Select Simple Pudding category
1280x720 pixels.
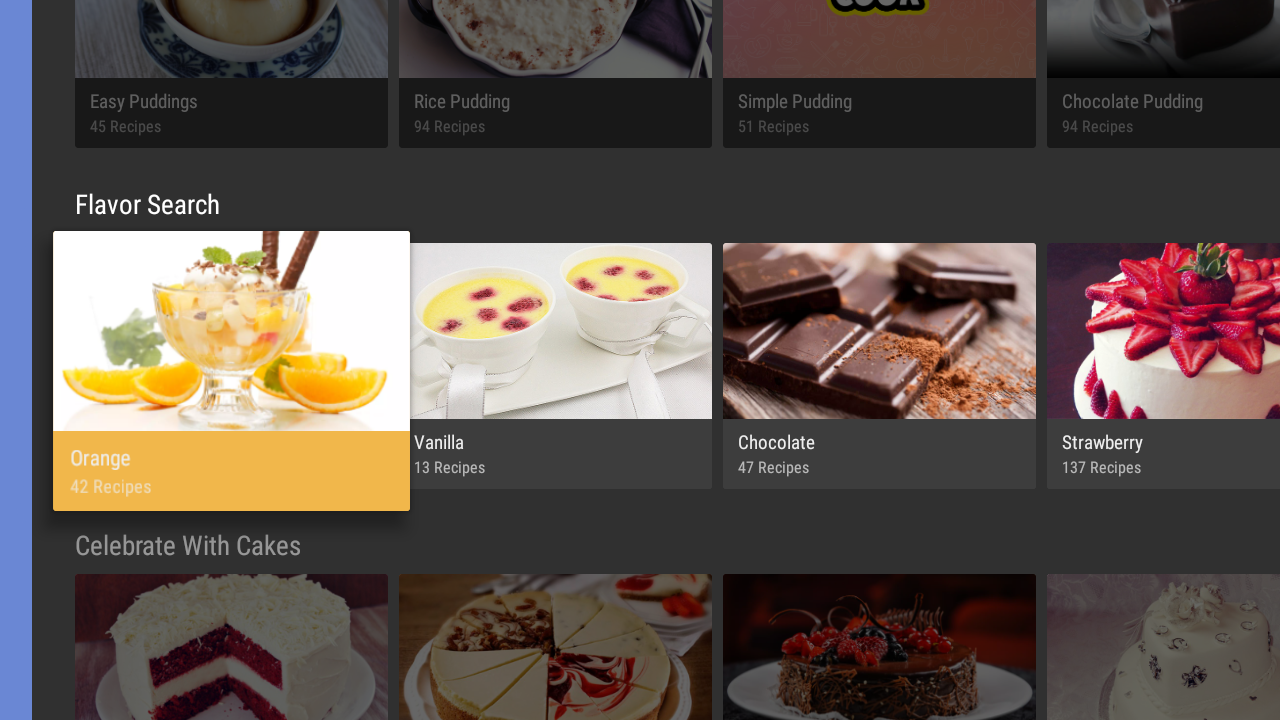(879, 74)
